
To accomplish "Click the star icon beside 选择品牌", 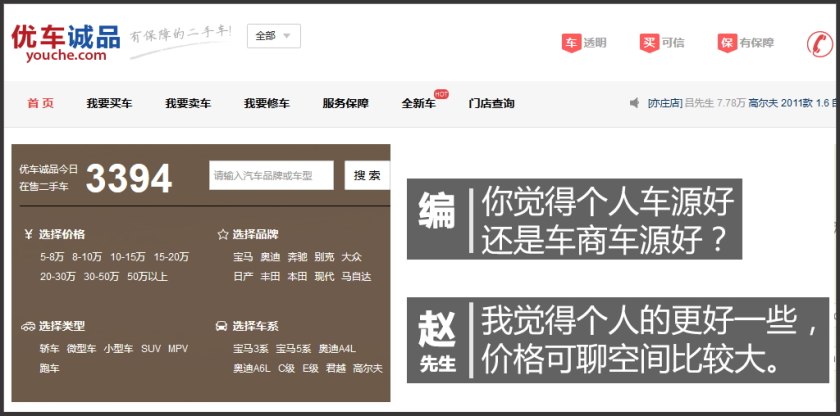I will [x=222, y=235].
